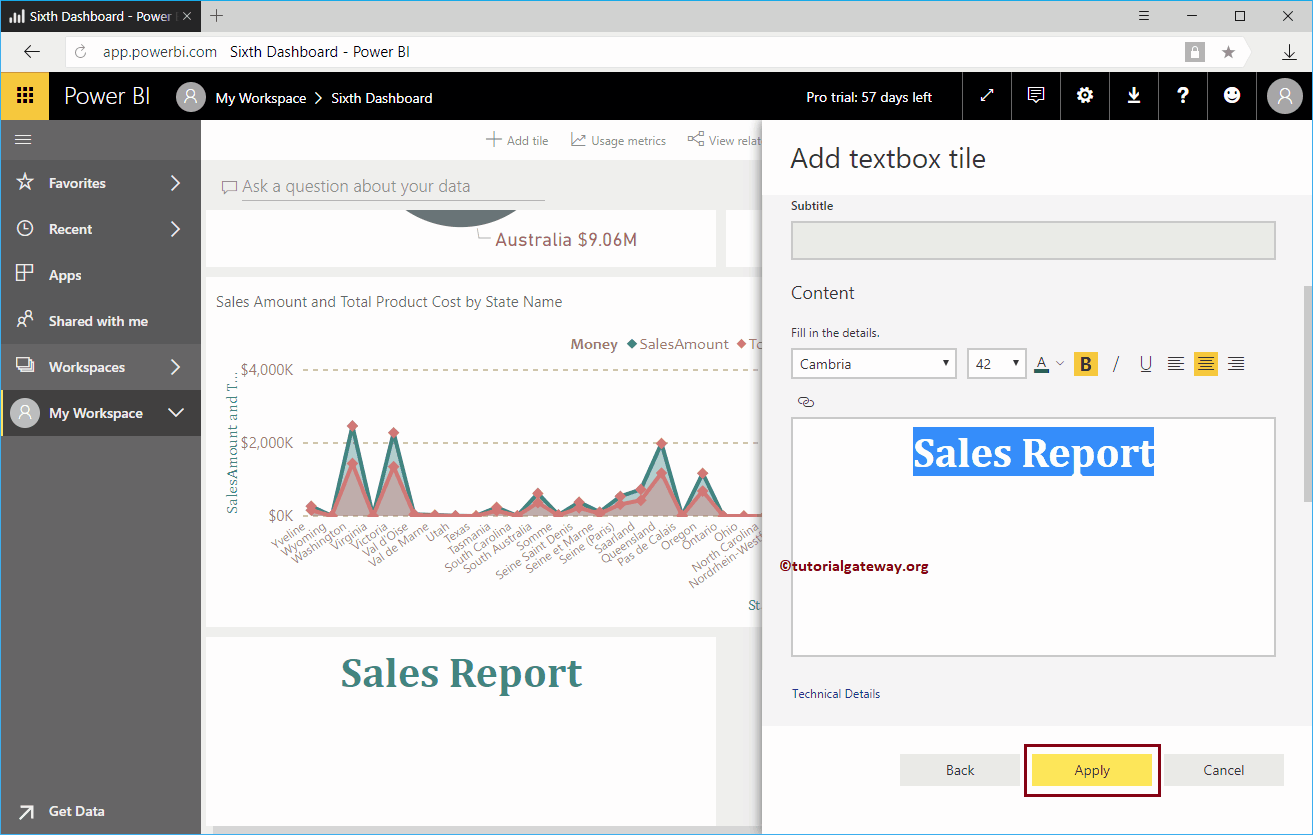The image size is (1313, 835).
Task: Open Usage metrics in toolbar
Action: click(618, 140)
